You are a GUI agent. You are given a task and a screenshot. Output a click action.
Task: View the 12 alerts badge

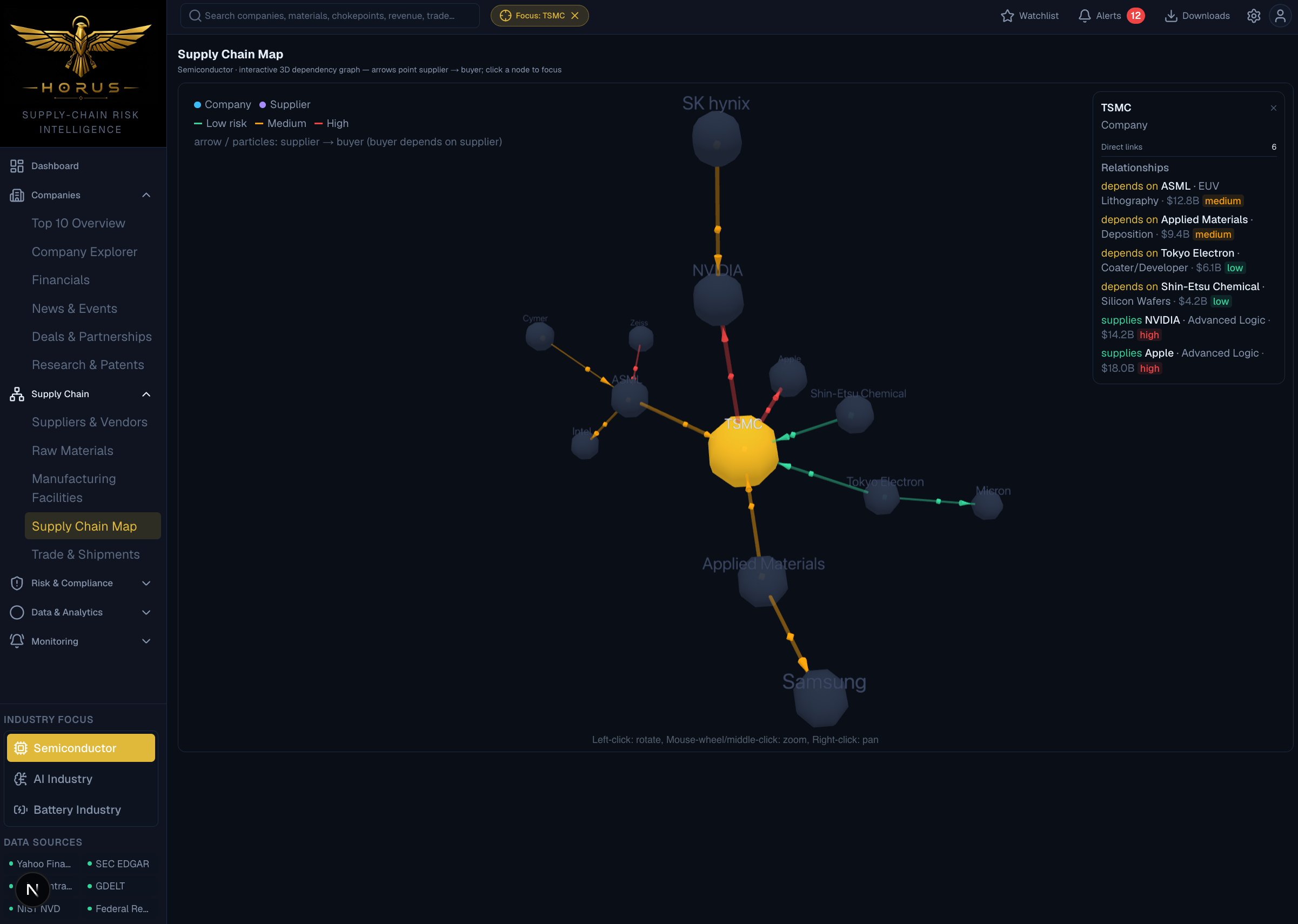(x=1136, y=16)
